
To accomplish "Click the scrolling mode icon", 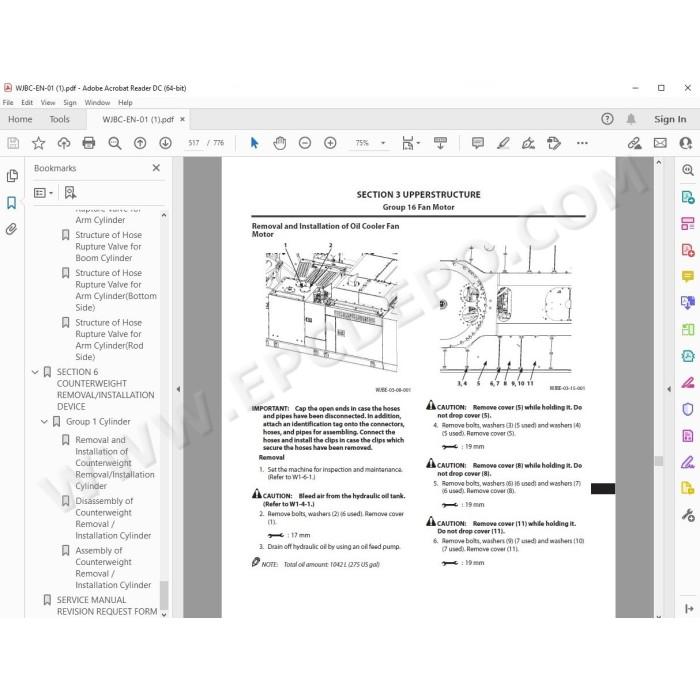I will pyautogui.click(x=440, y=143).
